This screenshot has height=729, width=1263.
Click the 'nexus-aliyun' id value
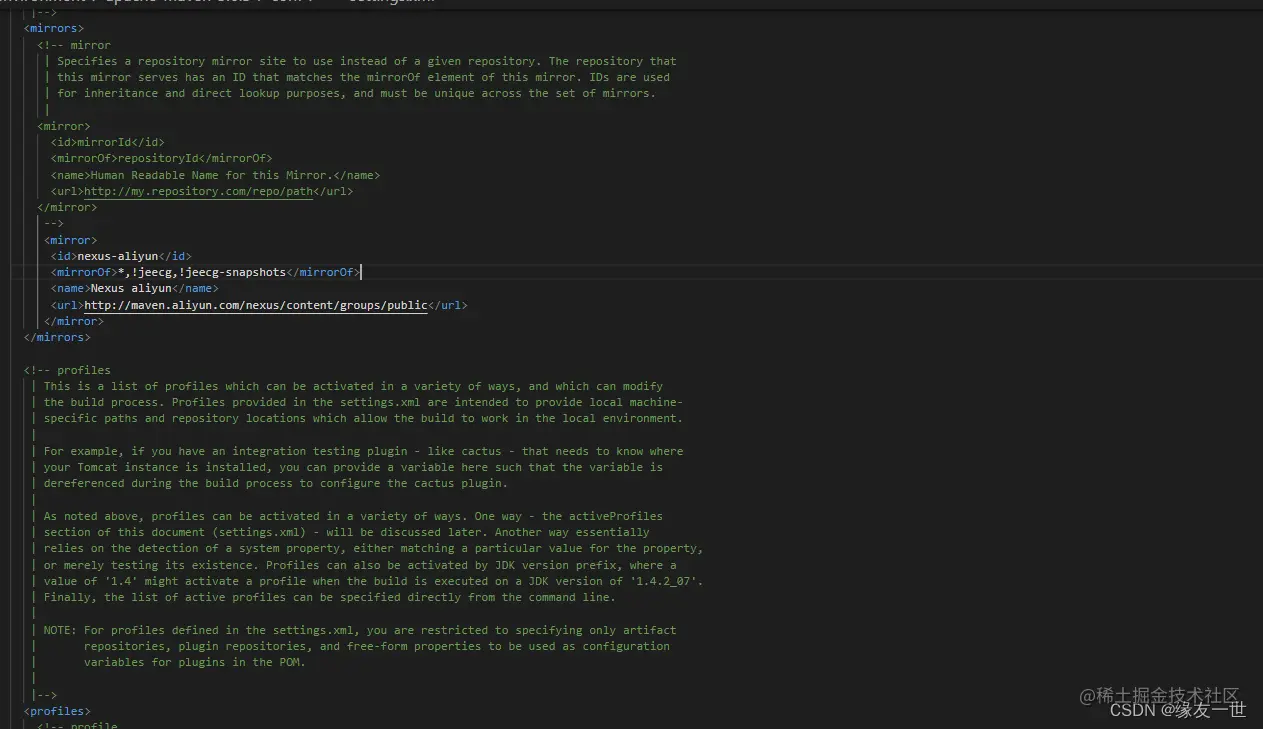(117, 256)
